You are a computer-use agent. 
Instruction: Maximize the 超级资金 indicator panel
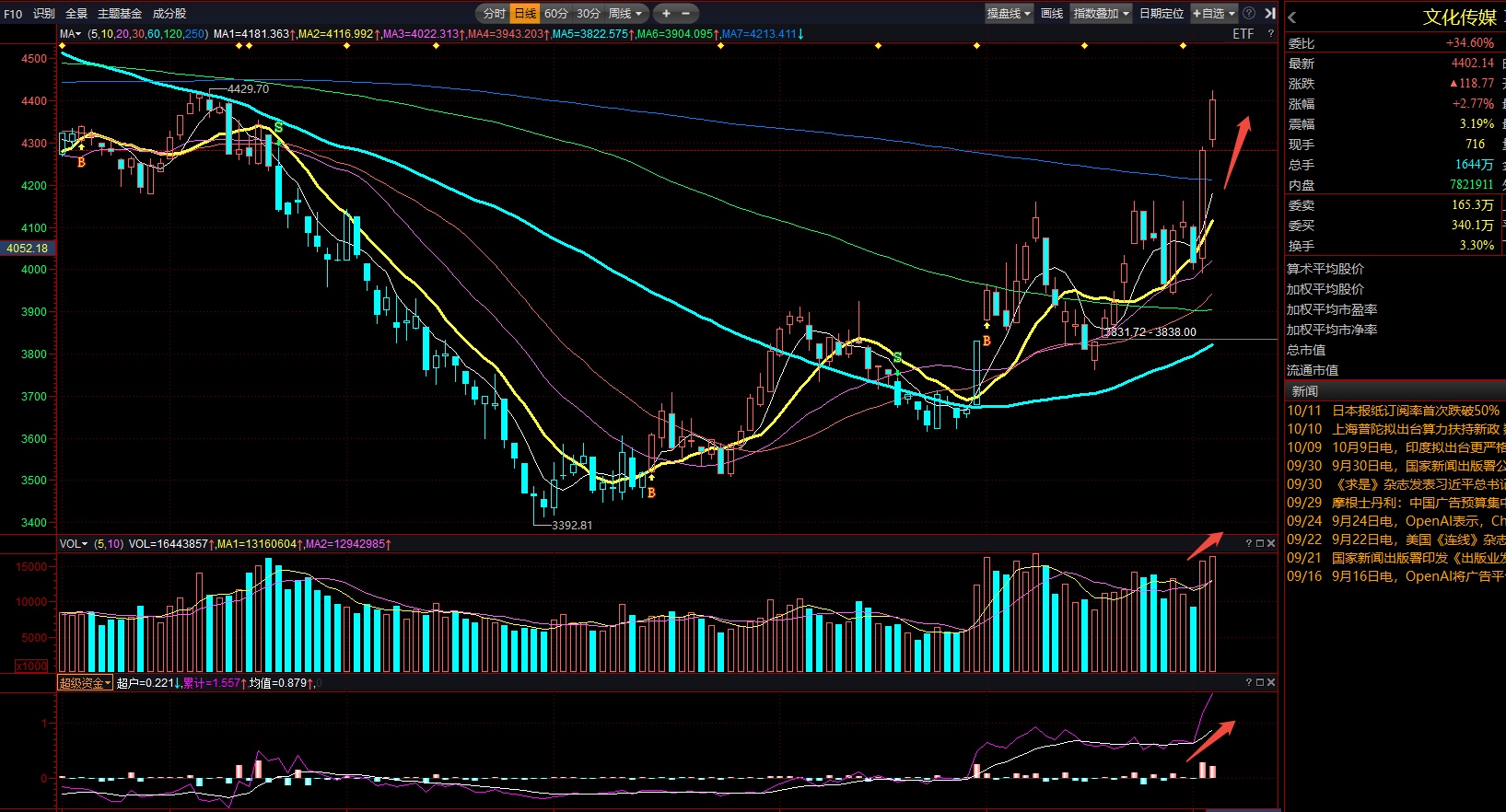pos(1260,683)
